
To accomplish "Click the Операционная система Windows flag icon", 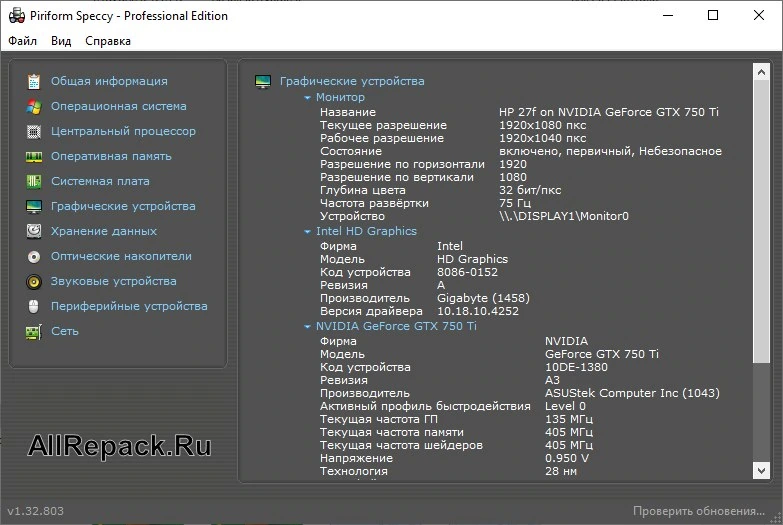I will pyautogui.click(x=33, y=106).
